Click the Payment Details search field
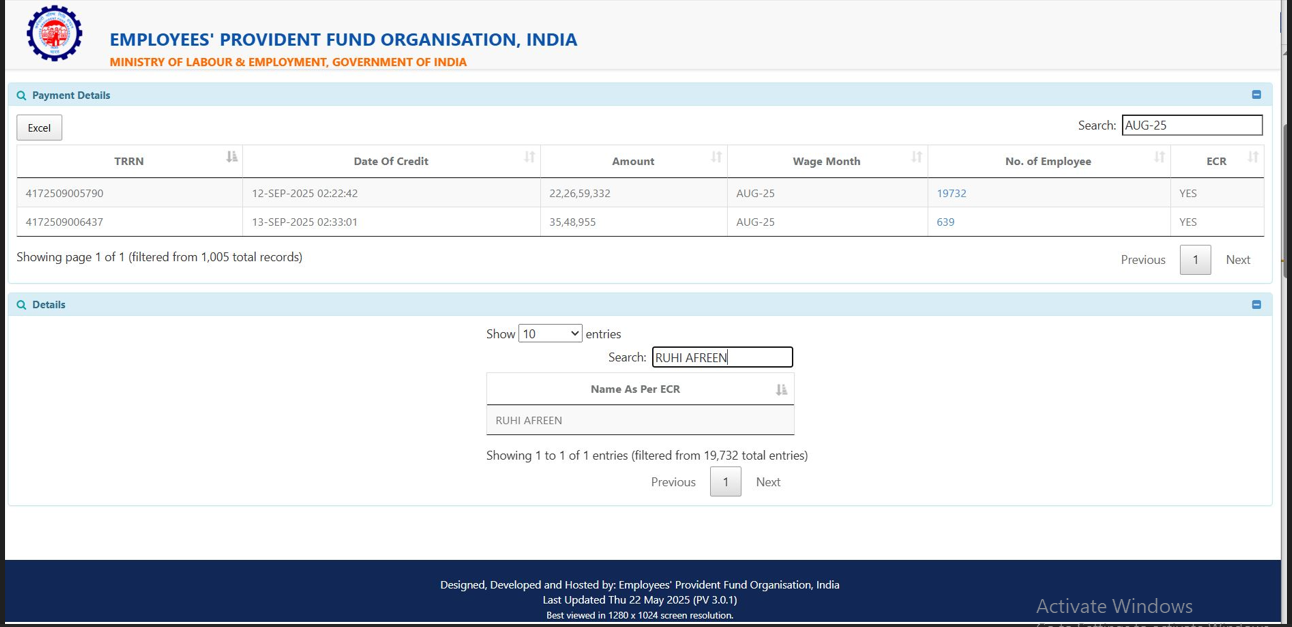The height and width of the screenshot is (627, 1292). (x=1191, y=125)
